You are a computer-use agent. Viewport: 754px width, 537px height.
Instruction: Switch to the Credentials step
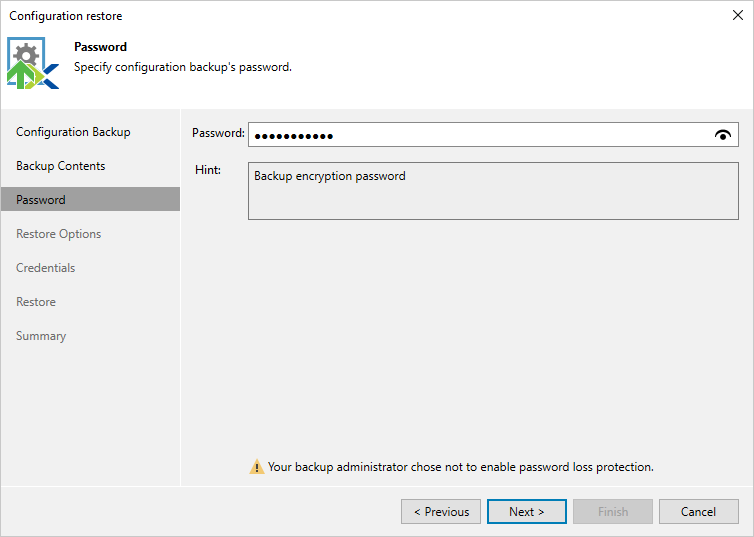click(46, 268)
